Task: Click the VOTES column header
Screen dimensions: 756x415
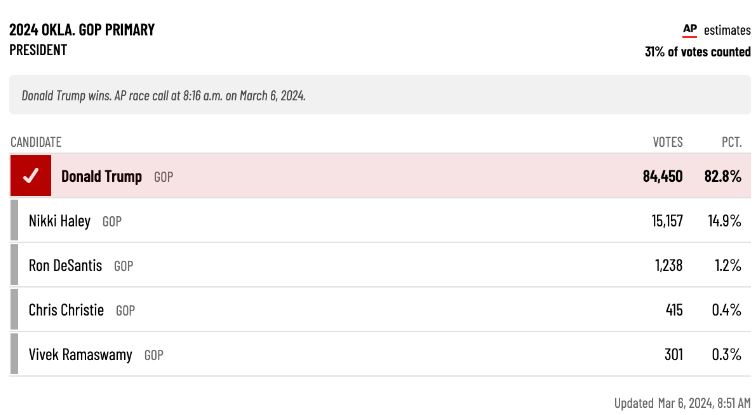Action: (667, 142)
